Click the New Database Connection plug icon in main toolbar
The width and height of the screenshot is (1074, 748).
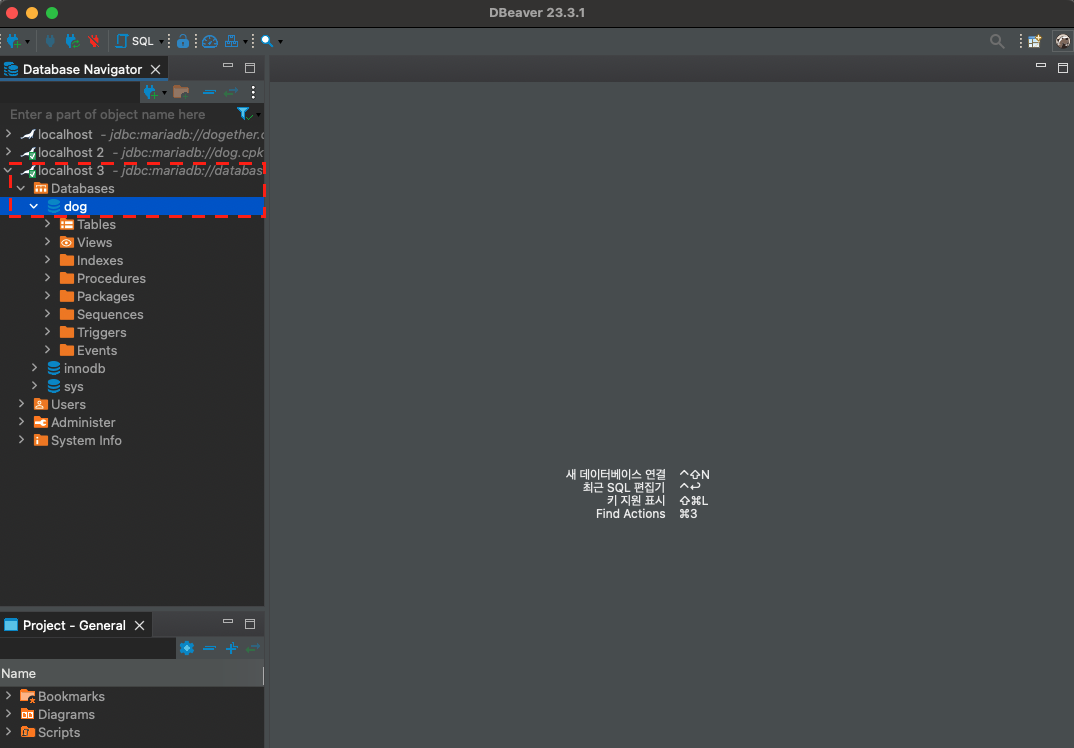point(14,41)
